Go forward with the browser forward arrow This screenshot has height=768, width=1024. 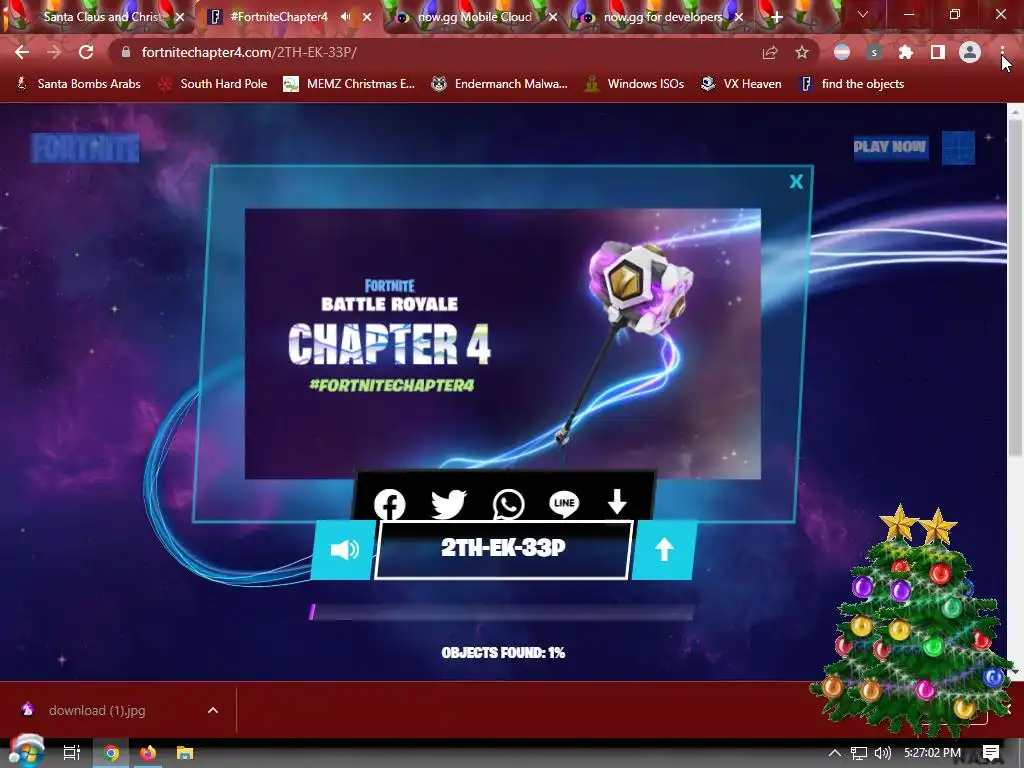54,52
